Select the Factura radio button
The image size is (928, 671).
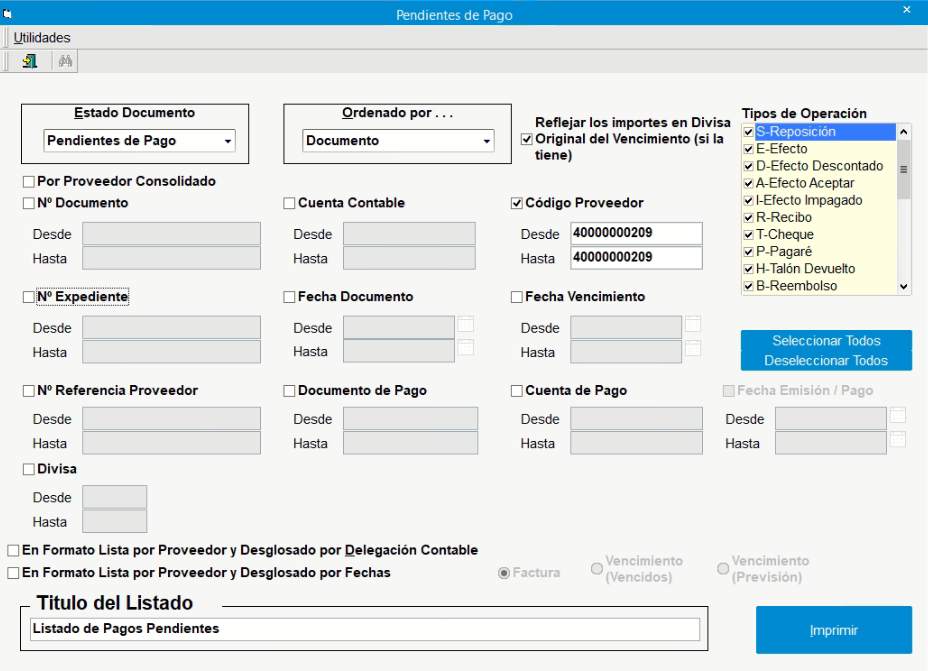coord(504,573)
